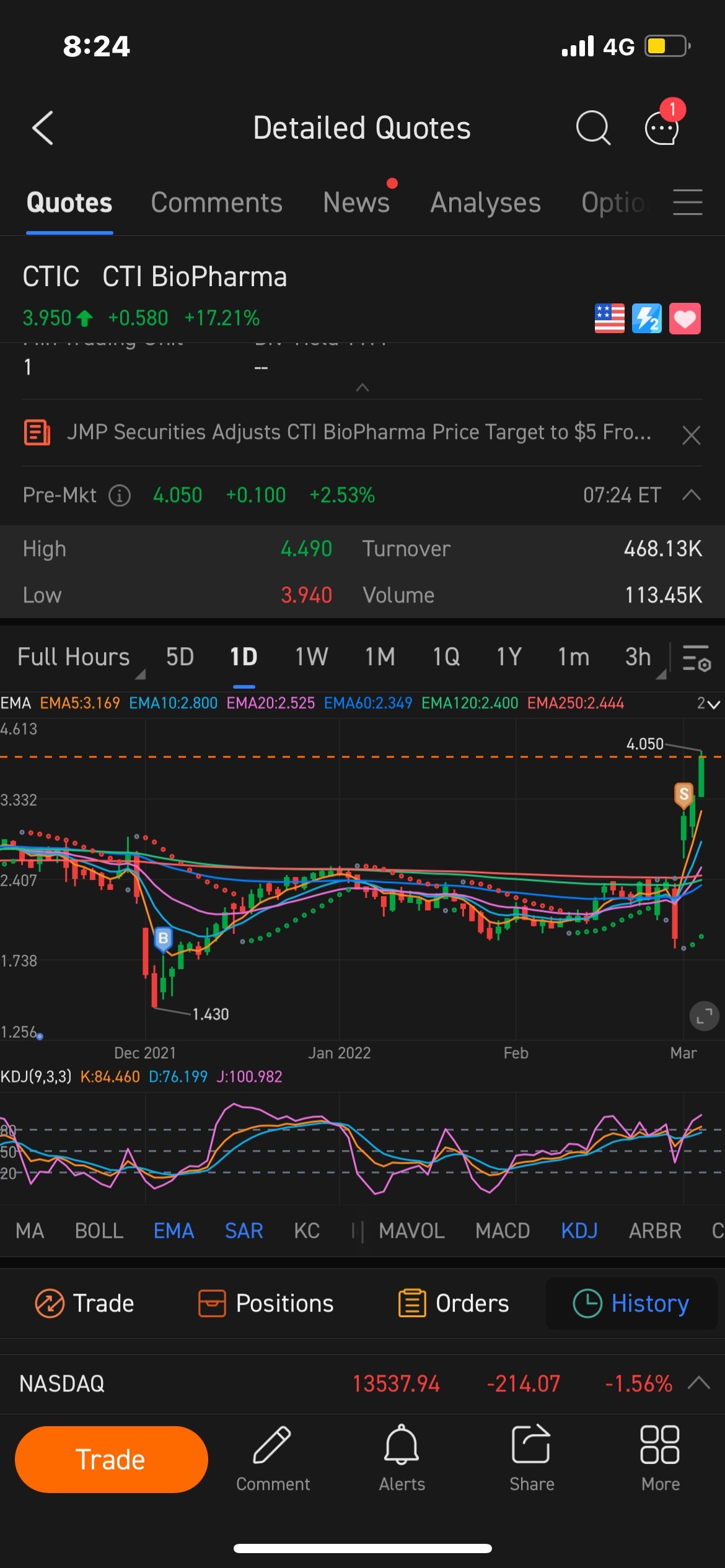The image size is (725, 1568).
Task: Open the History shortcut
Action: pyautogui.click(x=631, y=1304)
